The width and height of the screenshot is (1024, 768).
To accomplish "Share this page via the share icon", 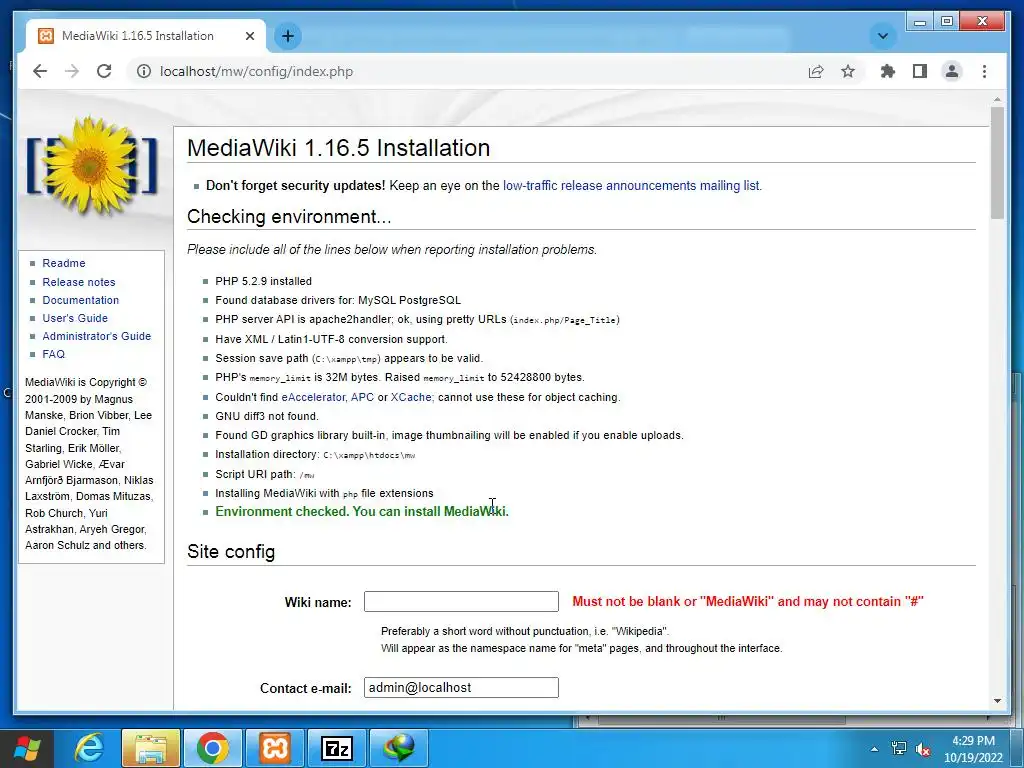I will 816,71.
